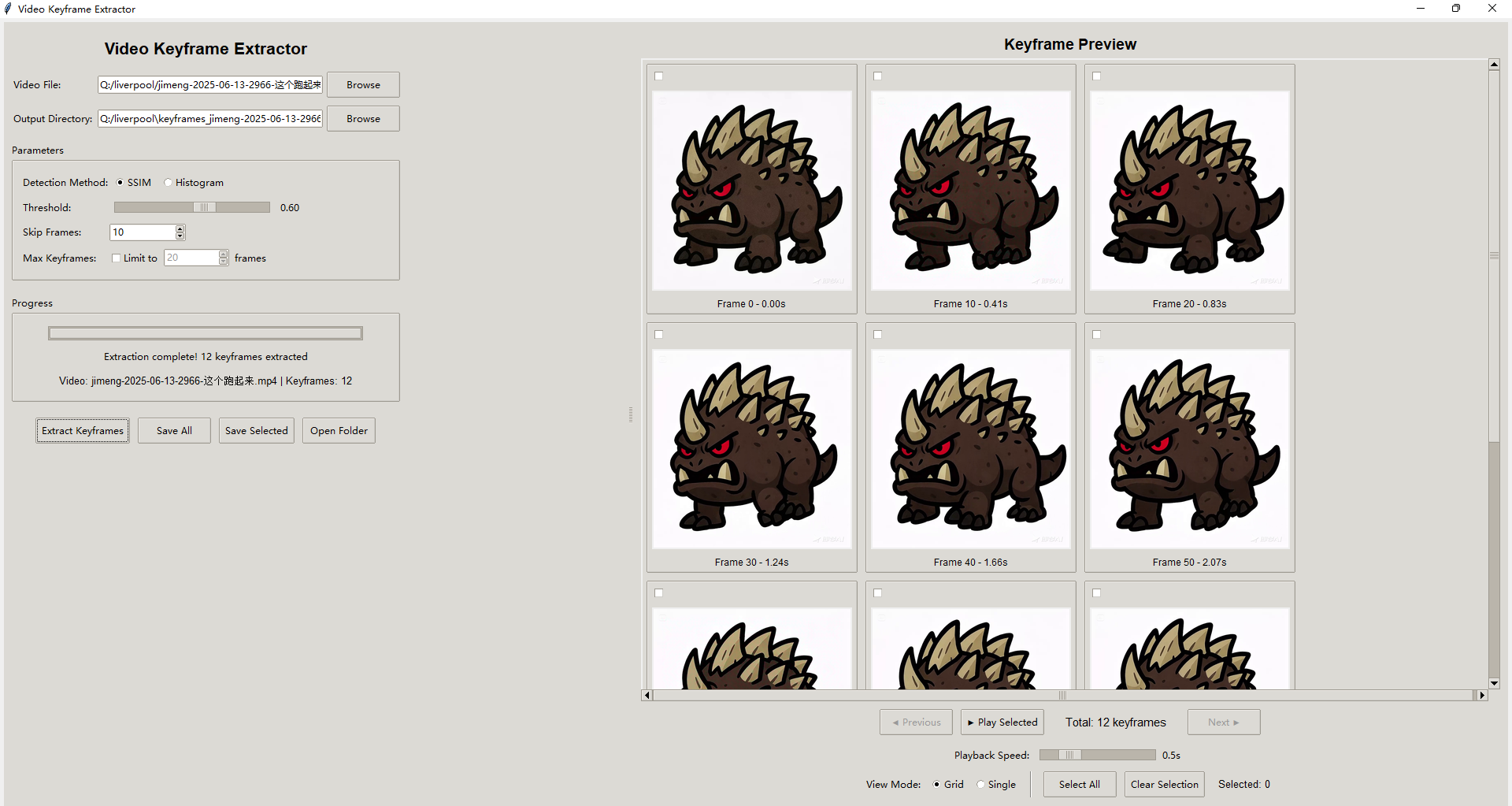Image resolution: width=1512 pixels, height=806 pixels.
Task: Open the Frame 0 - 0.00s thumbnail
Action: click(x=752, y=191)
